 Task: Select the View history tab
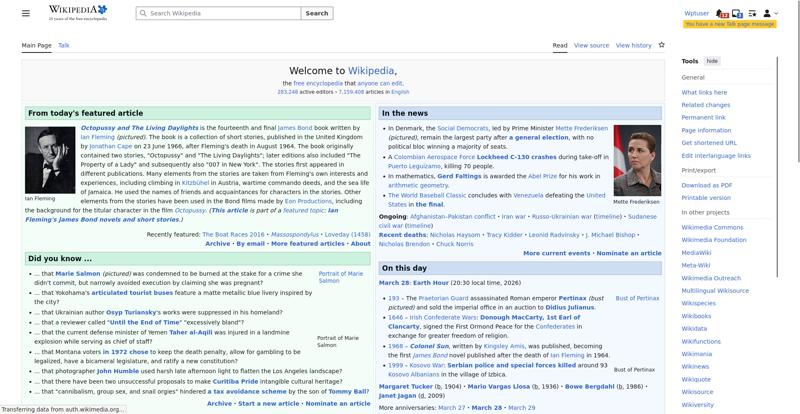(633, 45)
